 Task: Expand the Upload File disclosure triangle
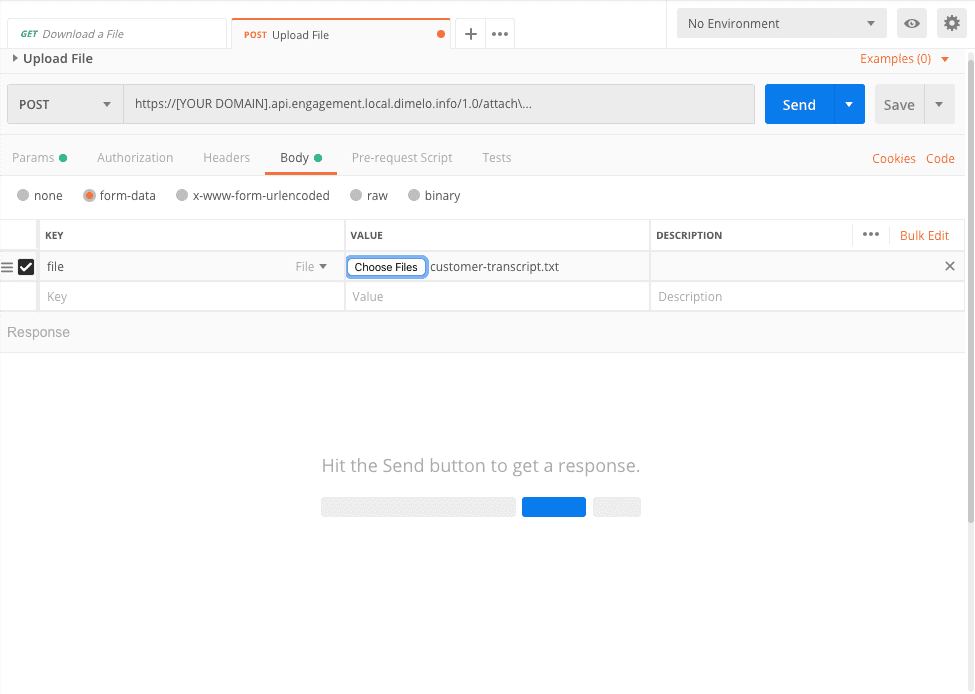click(x=15, y=59)
